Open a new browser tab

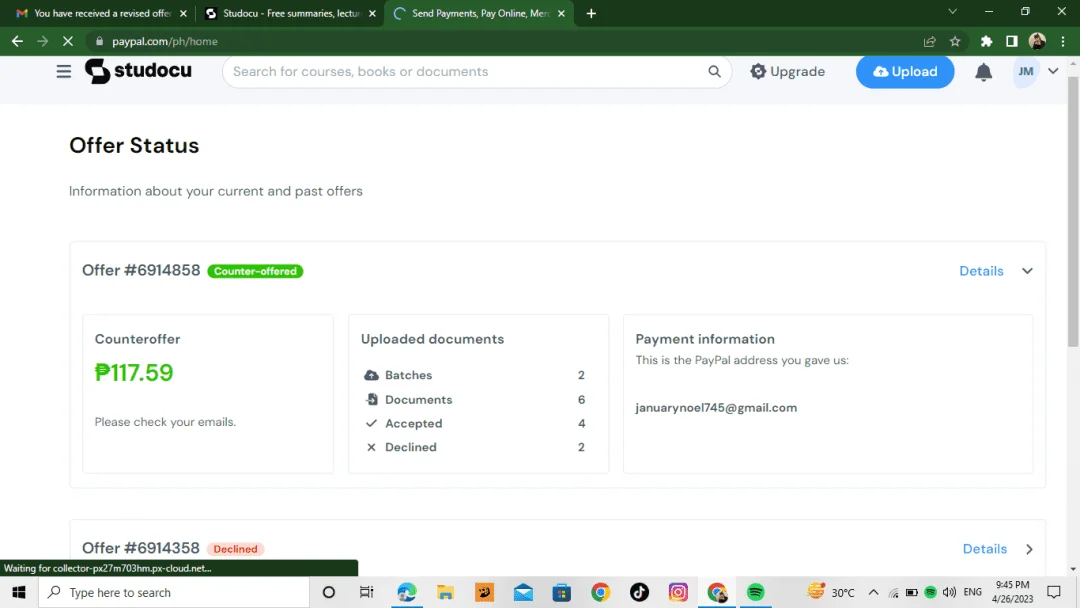pyautogui.click(x=591, y=13)
